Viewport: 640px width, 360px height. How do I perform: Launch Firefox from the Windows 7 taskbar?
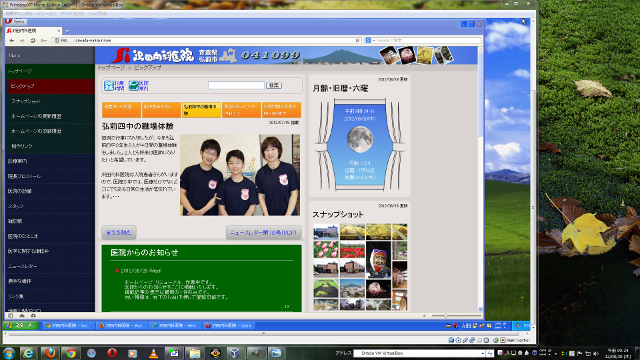[x=50, y=353]
